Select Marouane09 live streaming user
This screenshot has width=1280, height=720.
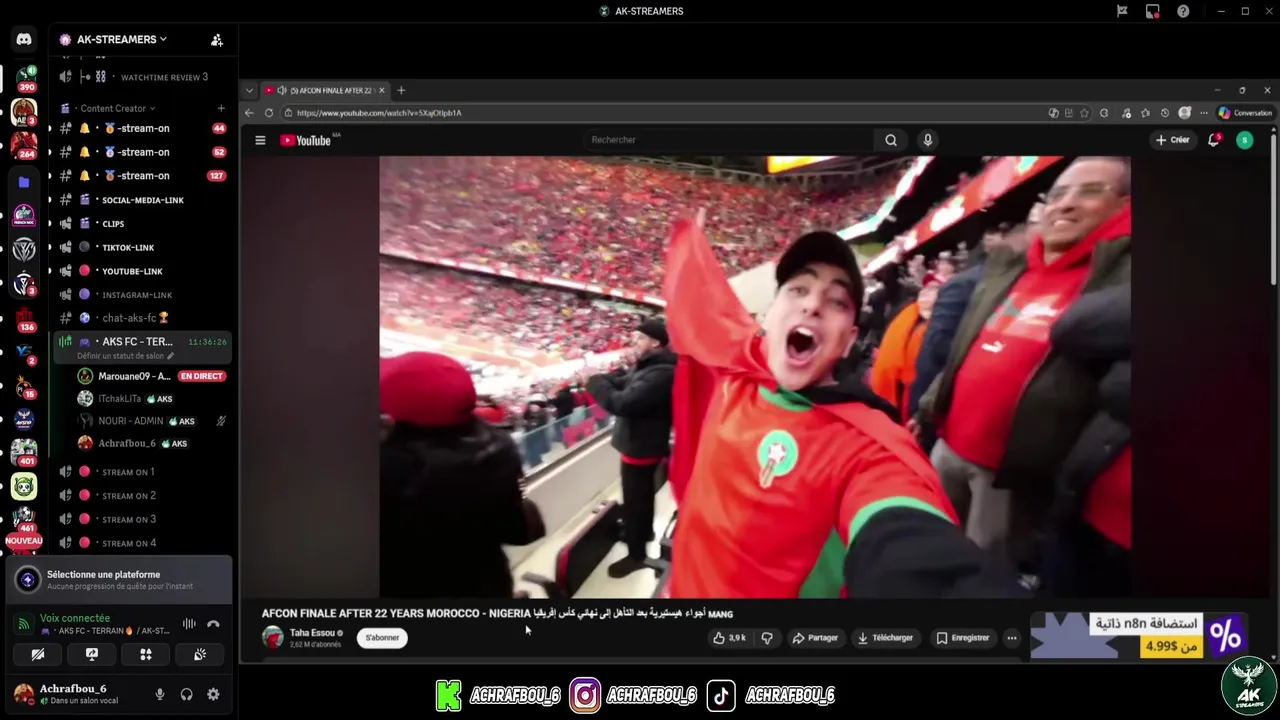click(152, 376)
